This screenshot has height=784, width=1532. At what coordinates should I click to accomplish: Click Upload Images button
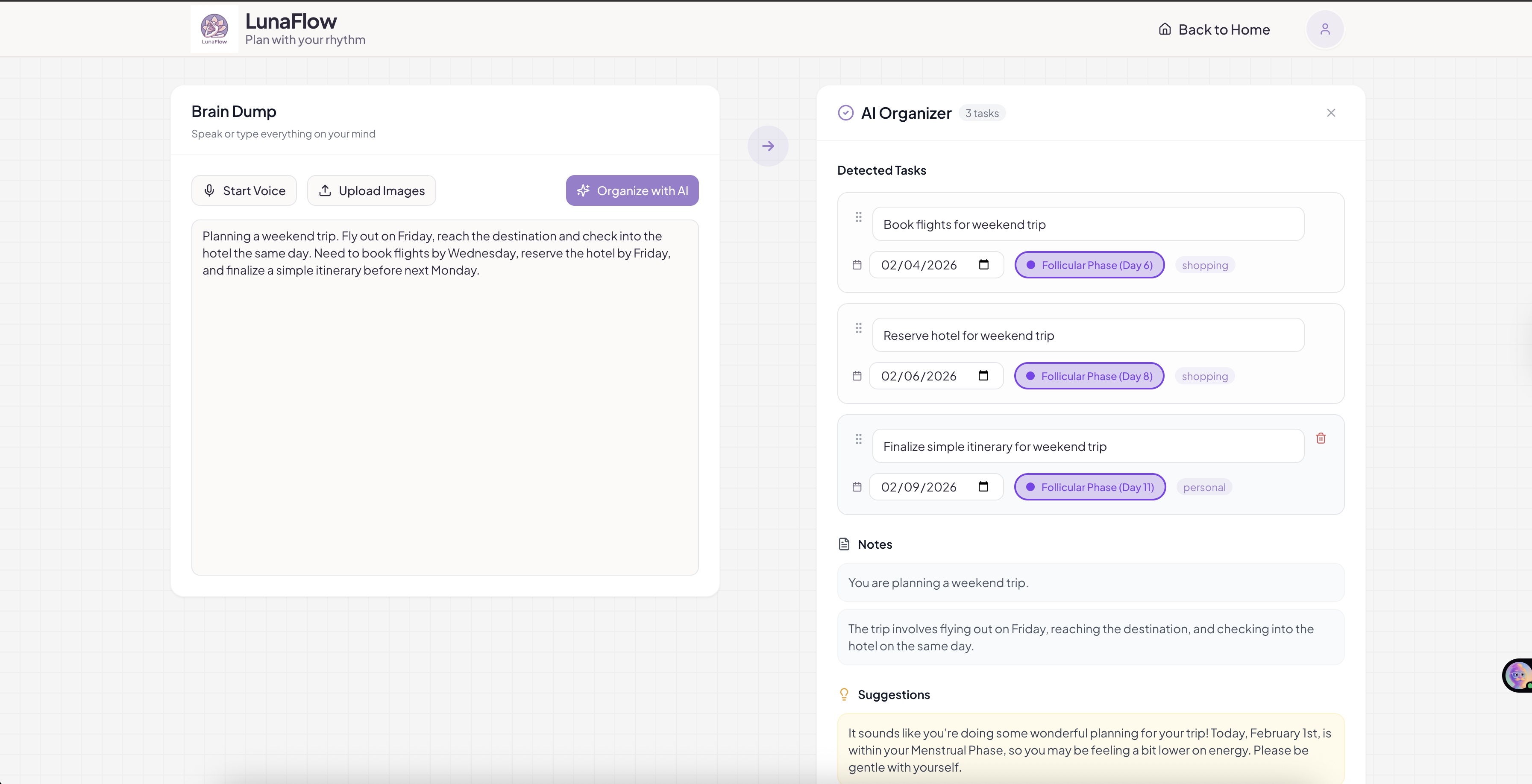pyautogui.click(x=372, y=191)
